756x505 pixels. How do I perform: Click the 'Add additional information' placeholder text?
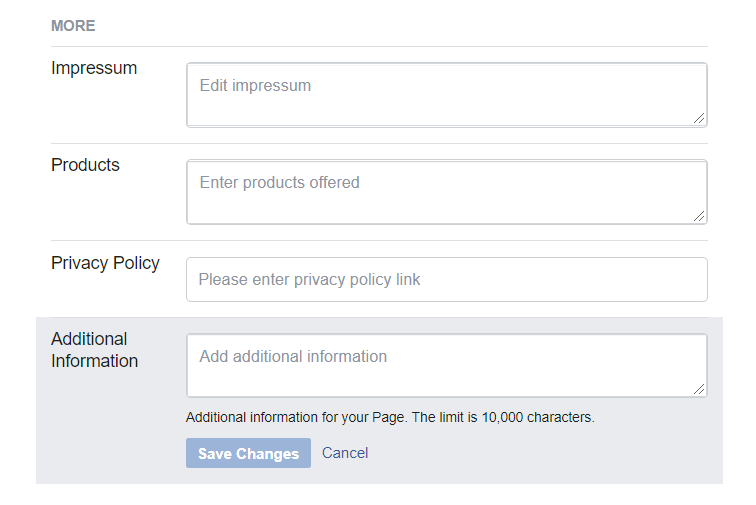pyautogui.click(x=293, y=356)
